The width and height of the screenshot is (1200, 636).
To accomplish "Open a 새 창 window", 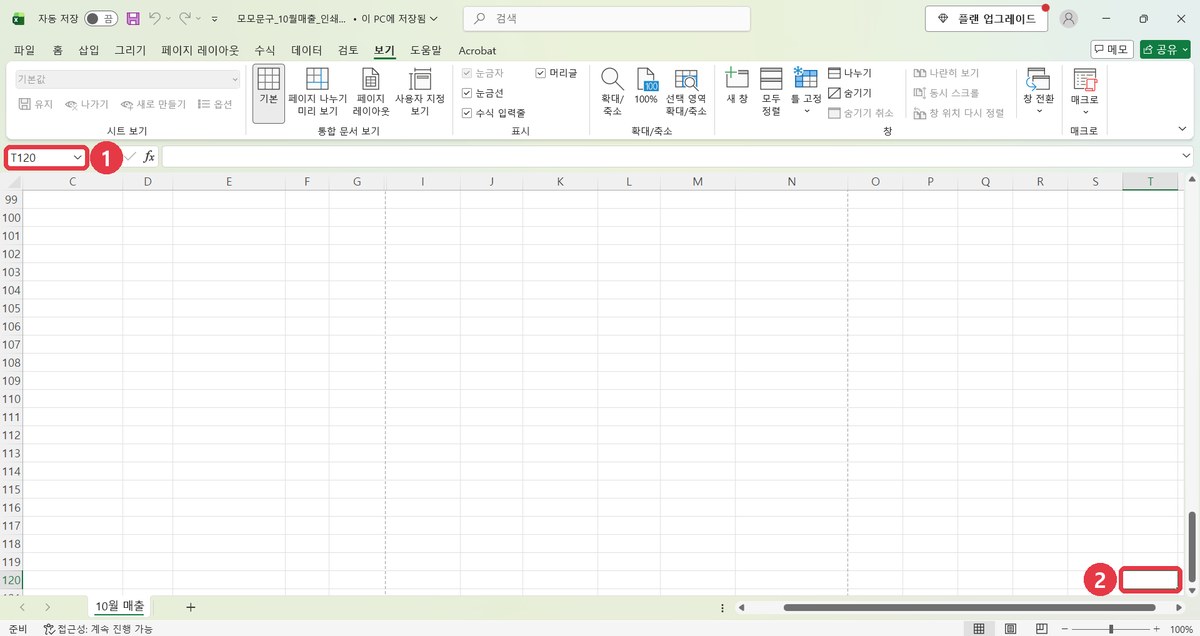I will [737, 87].
